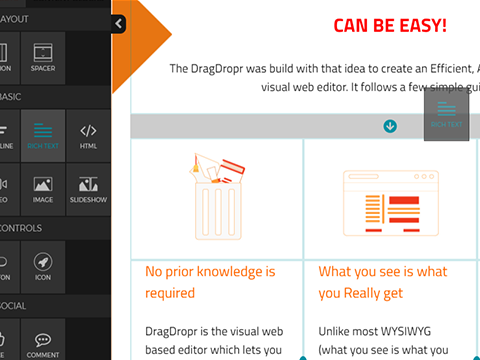The height and width of the screenshot is (360, 480).
Task: Open the Basic section header
Action: 55,97
